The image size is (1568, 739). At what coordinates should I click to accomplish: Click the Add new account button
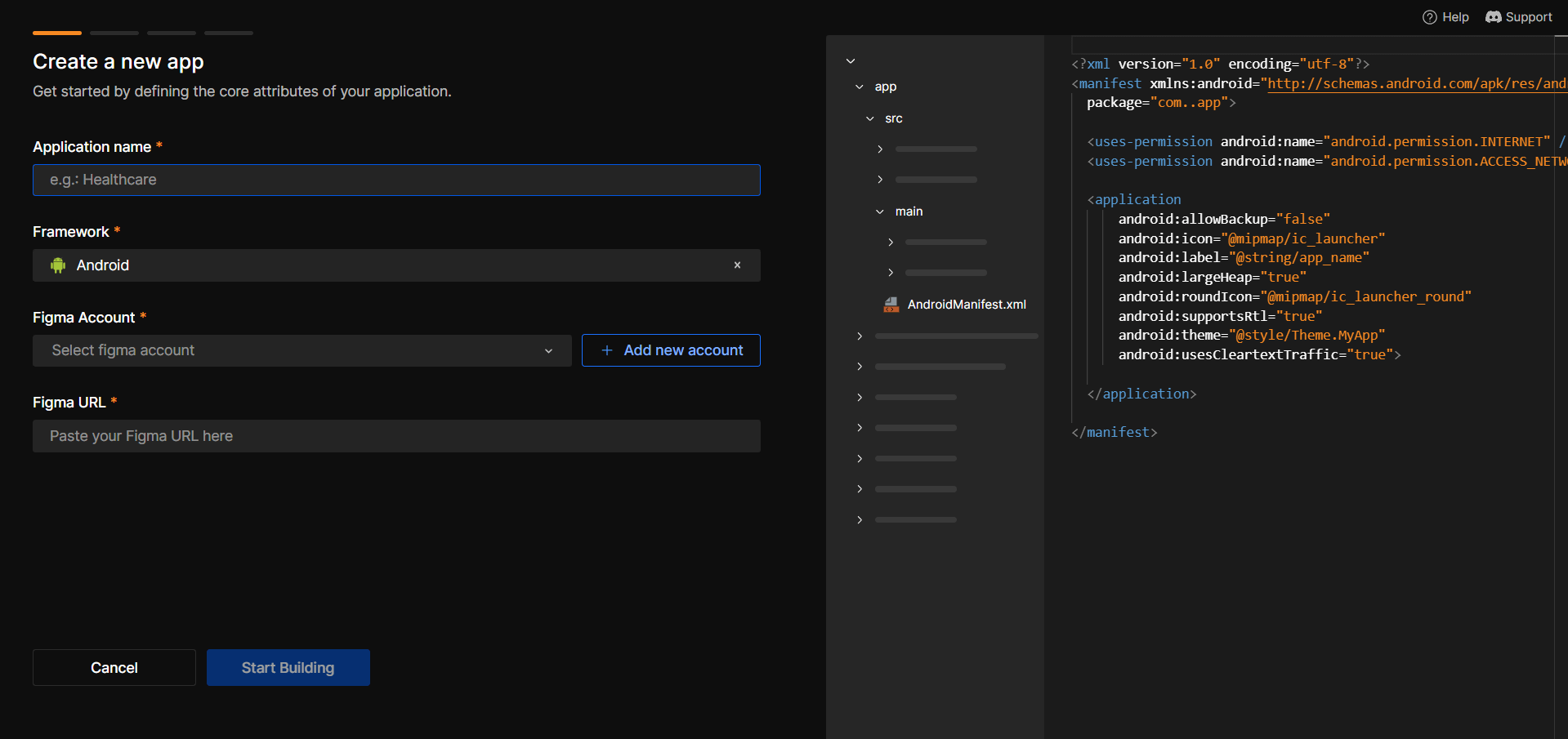click(x=671, y=350)
